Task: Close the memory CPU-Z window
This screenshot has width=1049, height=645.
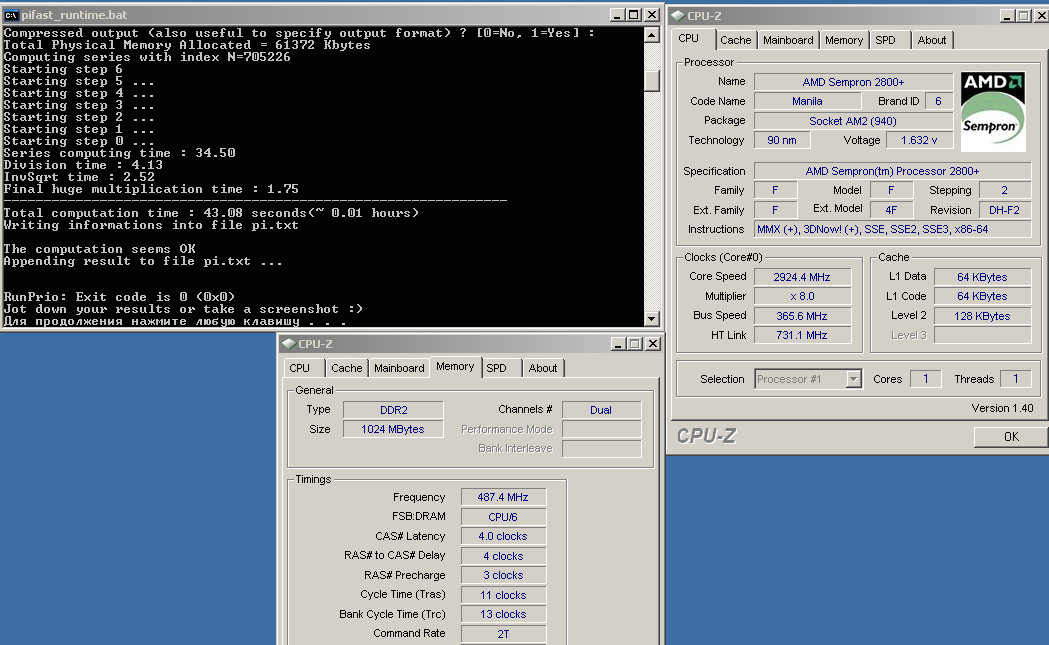Action: click(653, 344)
